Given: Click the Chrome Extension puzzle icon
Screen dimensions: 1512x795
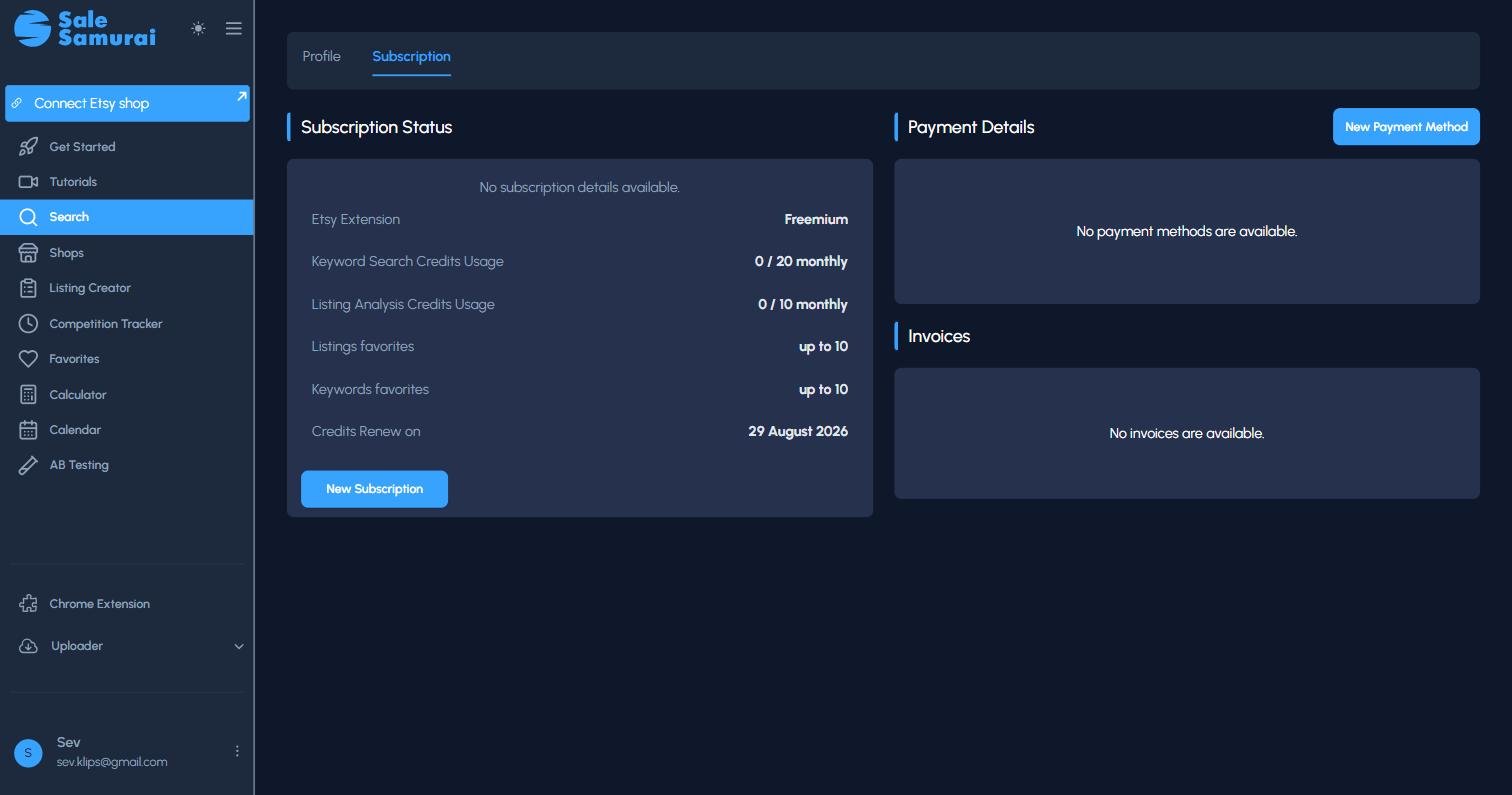Looking at the screenshot, I should click(x=28, y=604).
